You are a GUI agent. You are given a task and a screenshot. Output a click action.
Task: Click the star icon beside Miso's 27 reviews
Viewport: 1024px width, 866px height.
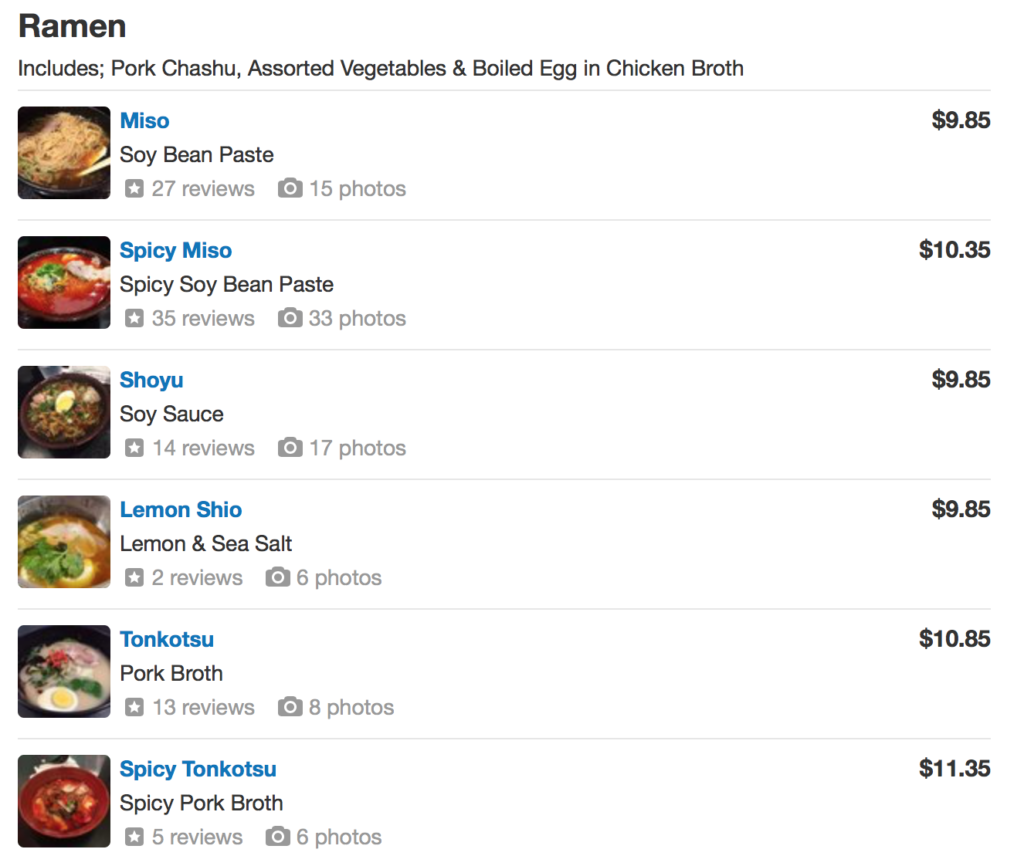pyautogui.click(x=134, y=189)
